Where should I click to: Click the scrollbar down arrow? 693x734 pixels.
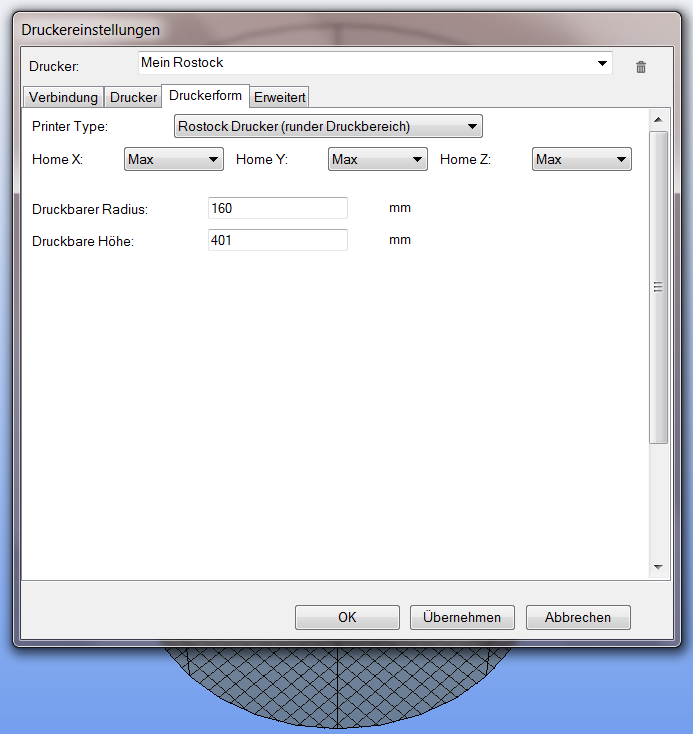658,567
